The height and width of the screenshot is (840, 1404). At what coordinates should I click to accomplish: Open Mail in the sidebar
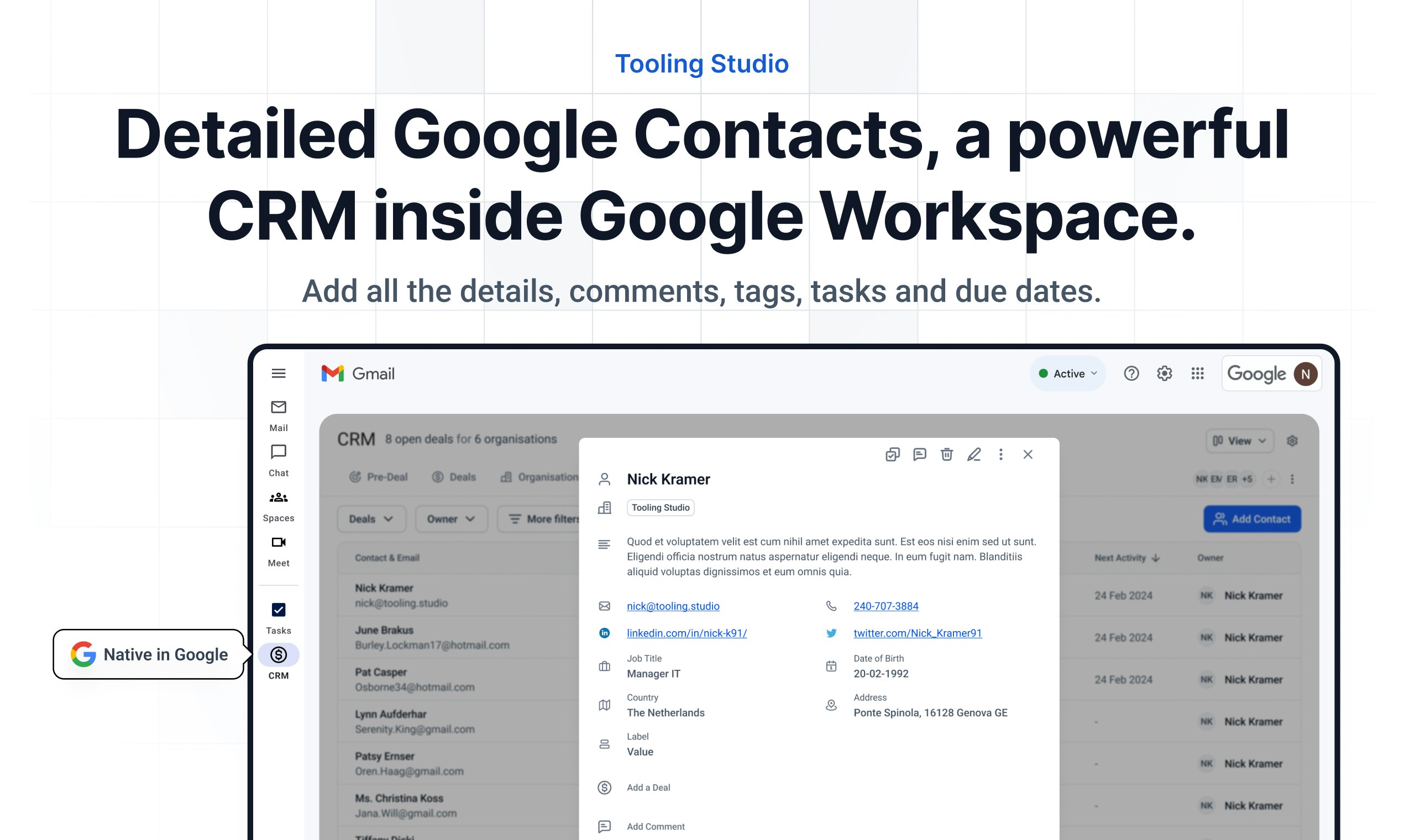tap(279, 416)
